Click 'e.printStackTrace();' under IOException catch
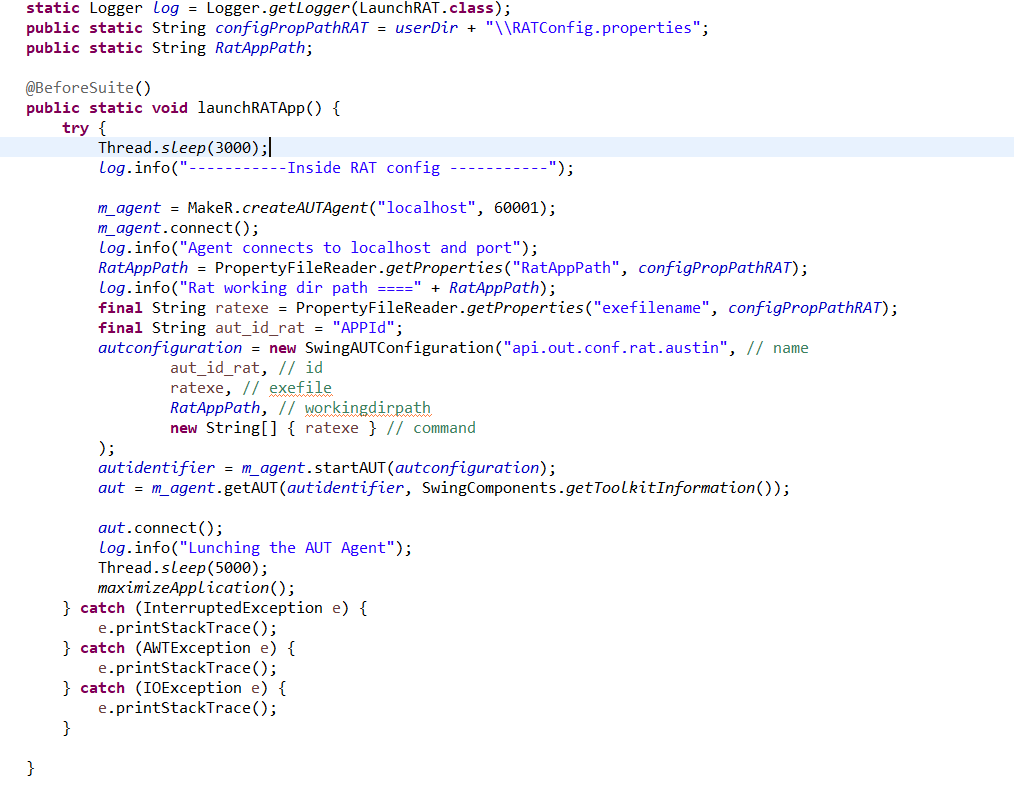The width and height of the screenshot is (1014, 785). tap(187, 709)
